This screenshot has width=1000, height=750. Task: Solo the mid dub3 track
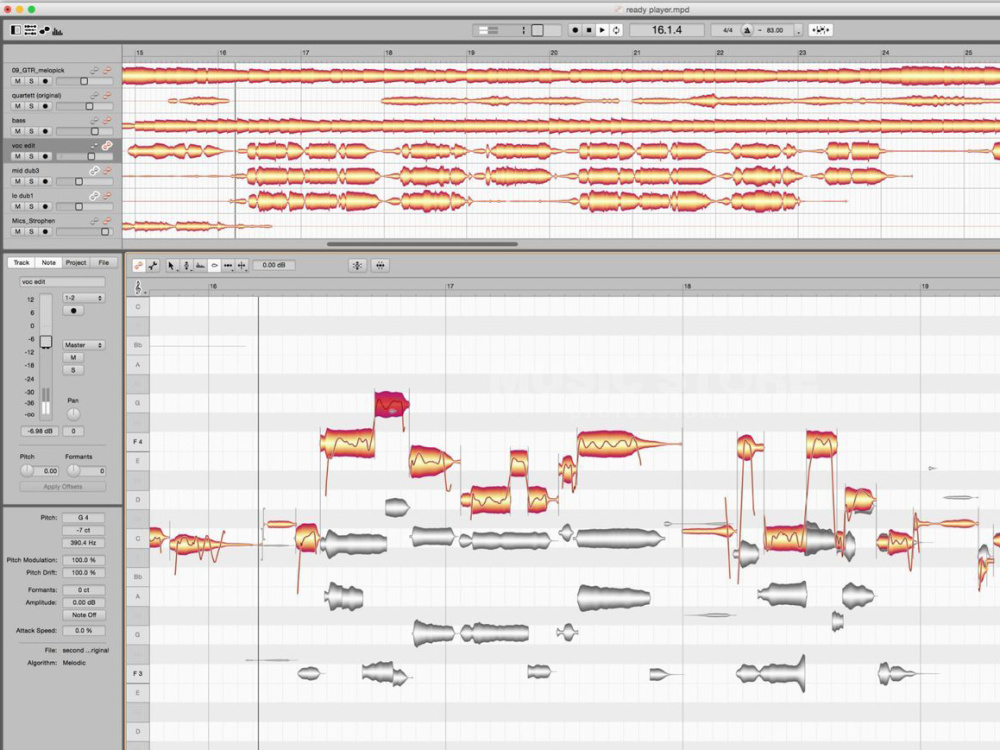click(x=31, y=181)
